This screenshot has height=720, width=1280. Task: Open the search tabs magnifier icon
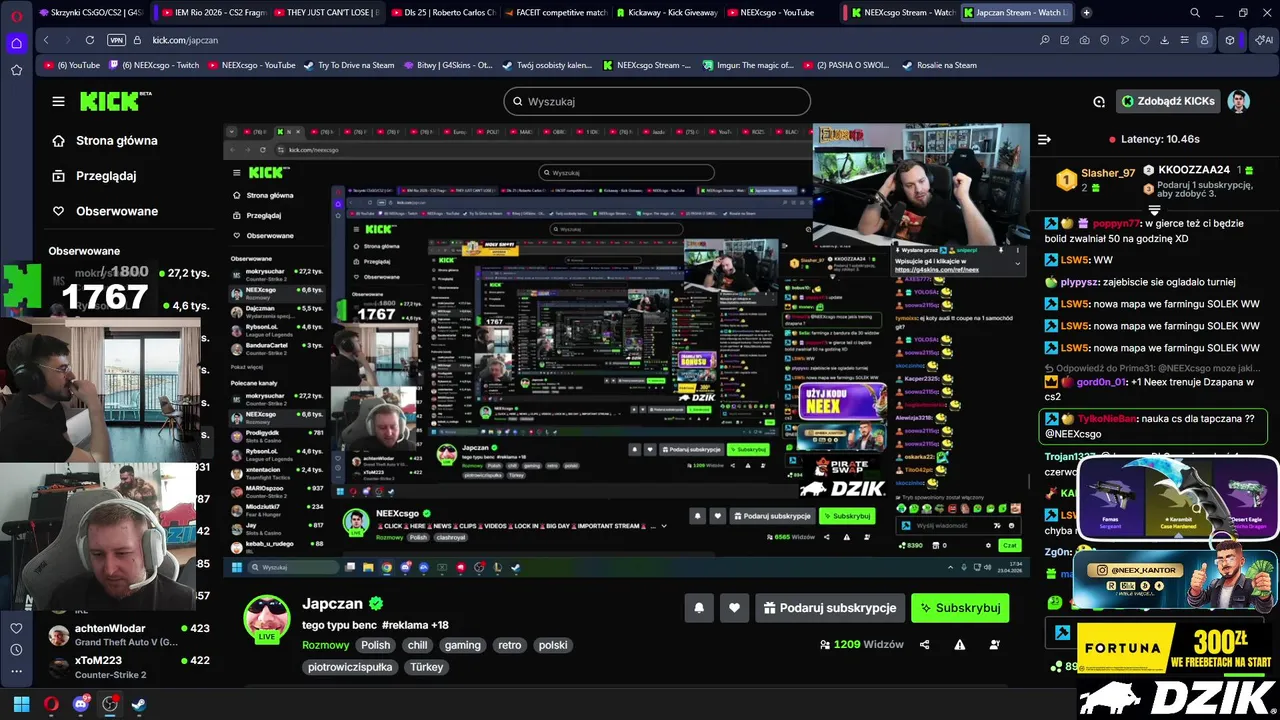tap(1195, 13)
